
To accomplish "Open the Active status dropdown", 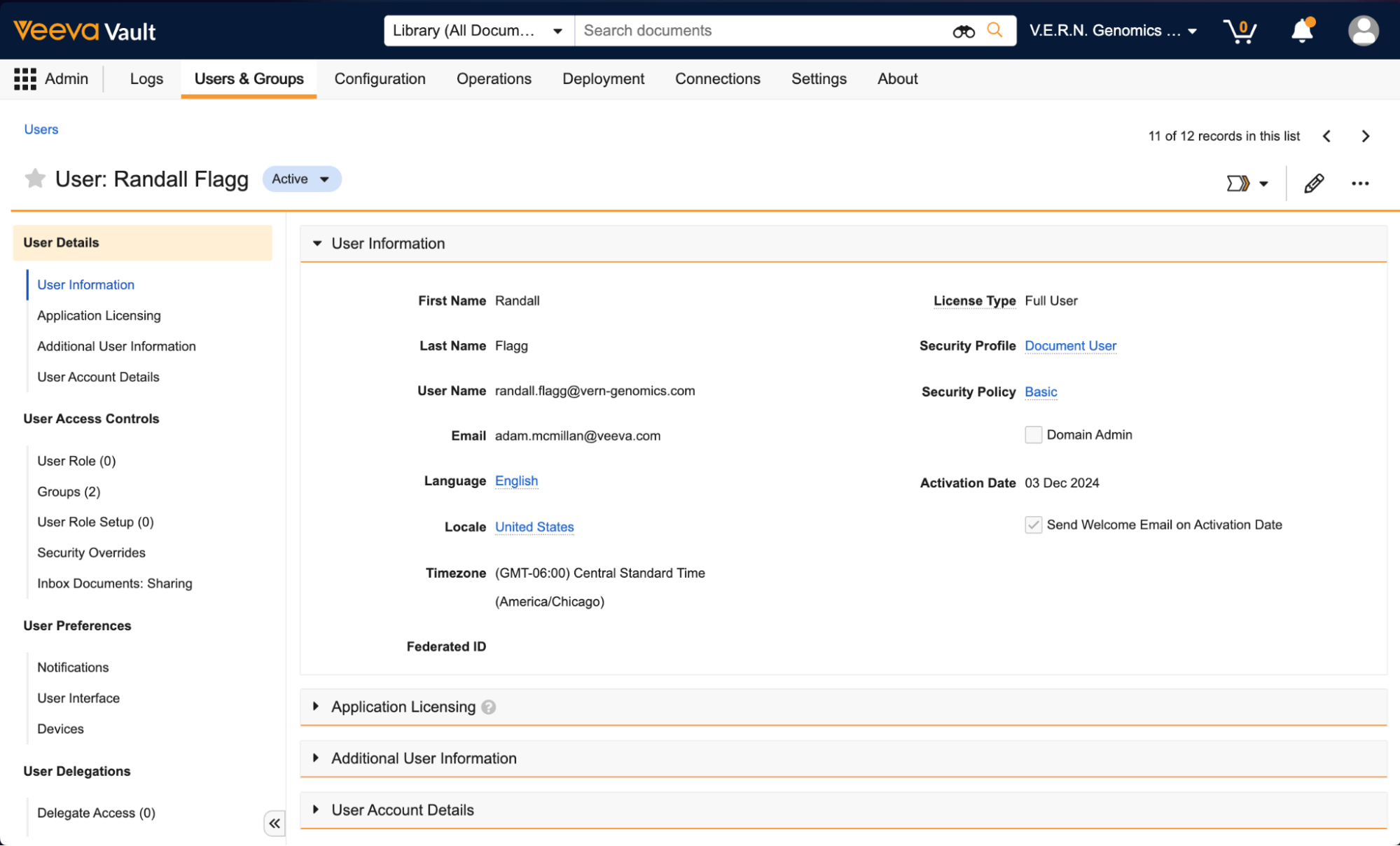I will [302, 179].
